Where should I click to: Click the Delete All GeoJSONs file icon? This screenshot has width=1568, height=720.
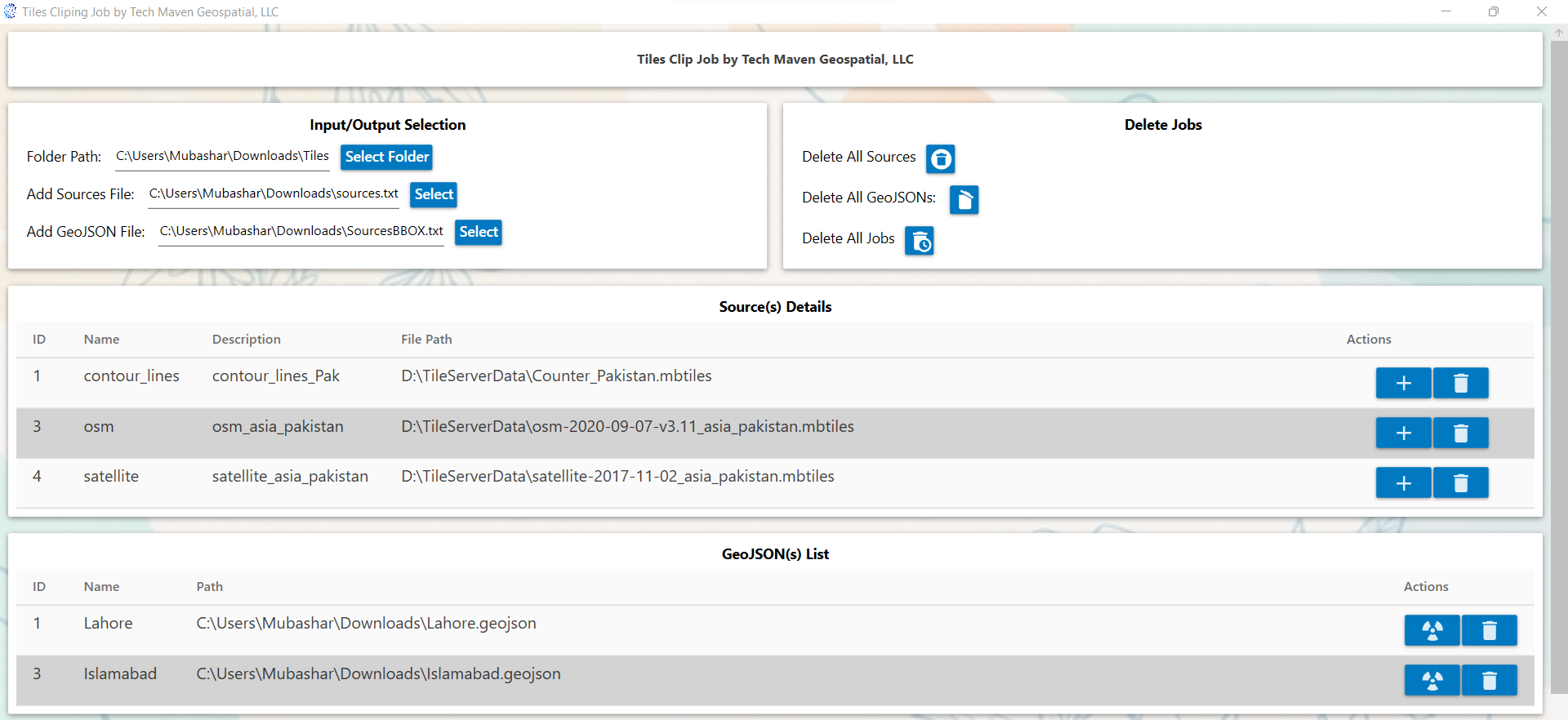click(964, 199)
